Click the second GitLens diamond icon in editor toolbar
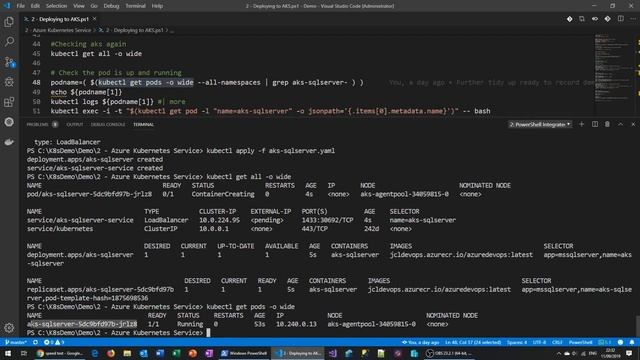Image resolution: width=640 pixels, height=360 pixels. (x=607, y=19)
